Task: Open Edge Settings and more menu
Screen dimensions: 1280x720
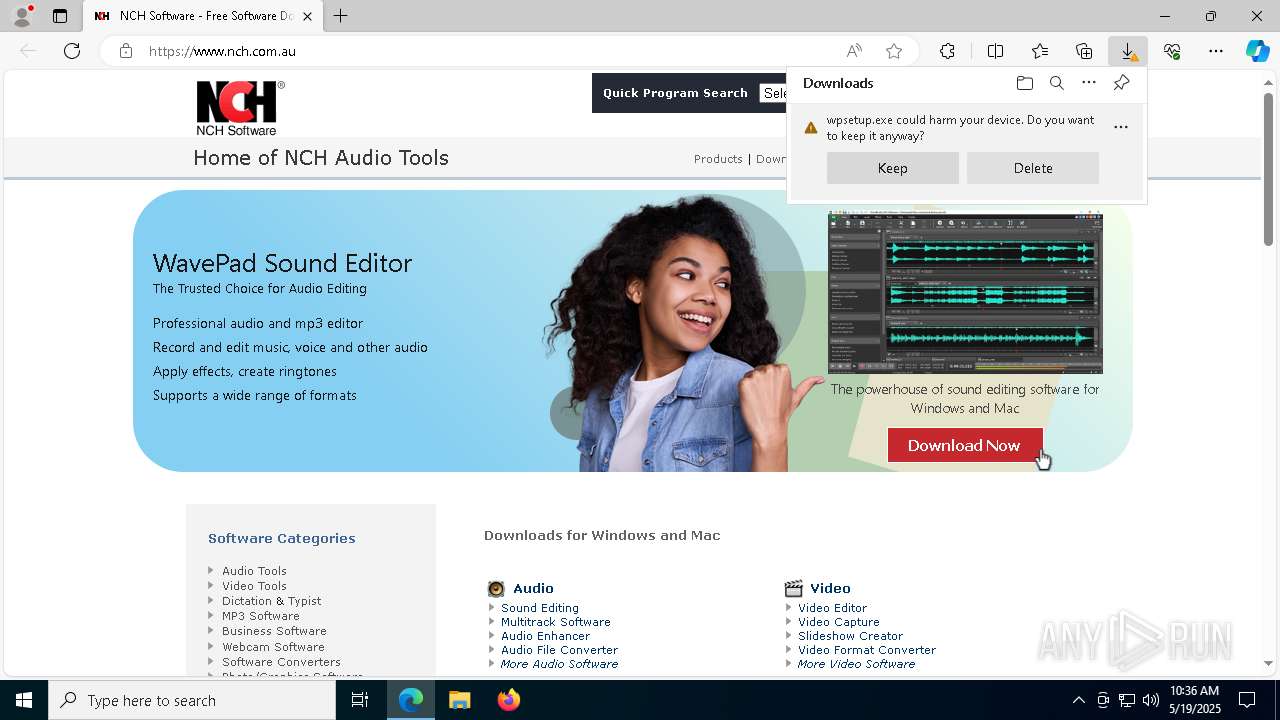Action: (x=1216, y=51)
